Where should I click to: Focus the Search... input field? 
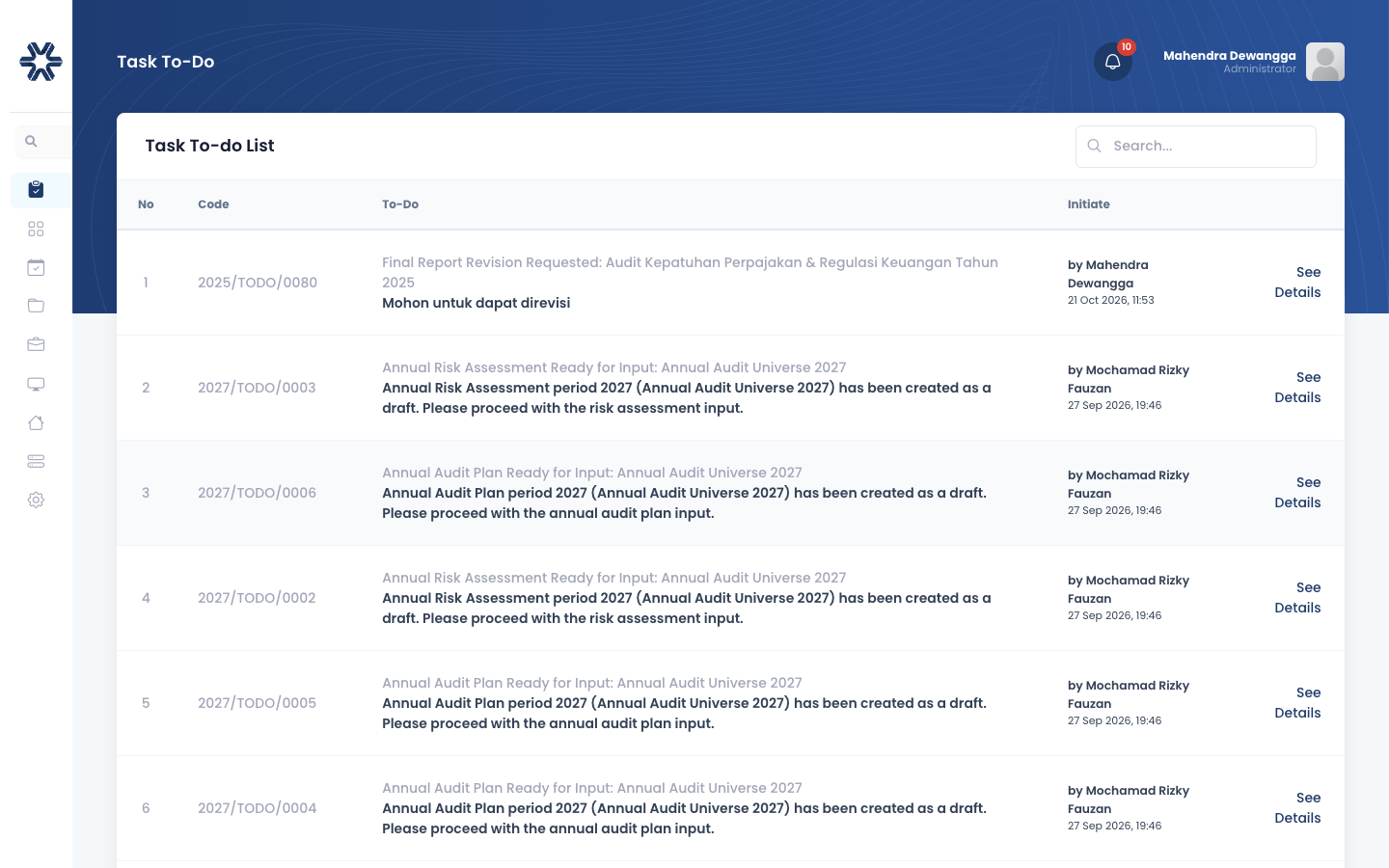pos(1196,147)
